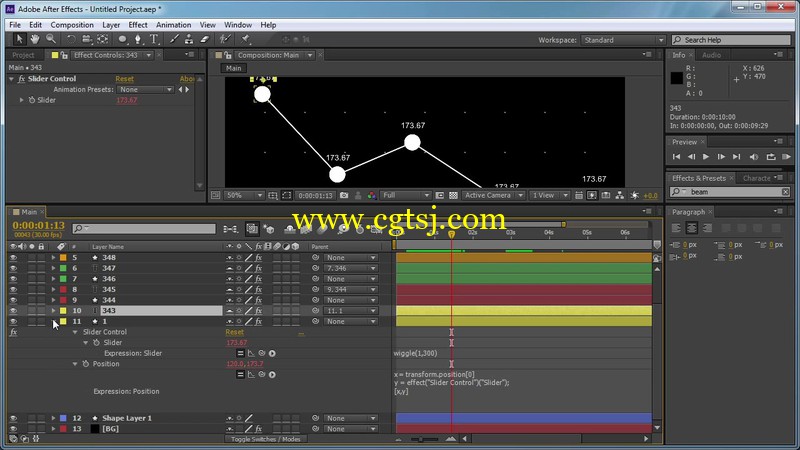Open the Active Camera dropdown
Screen dimensions: 800x450
pyautogui.click(x=493, y=195)
